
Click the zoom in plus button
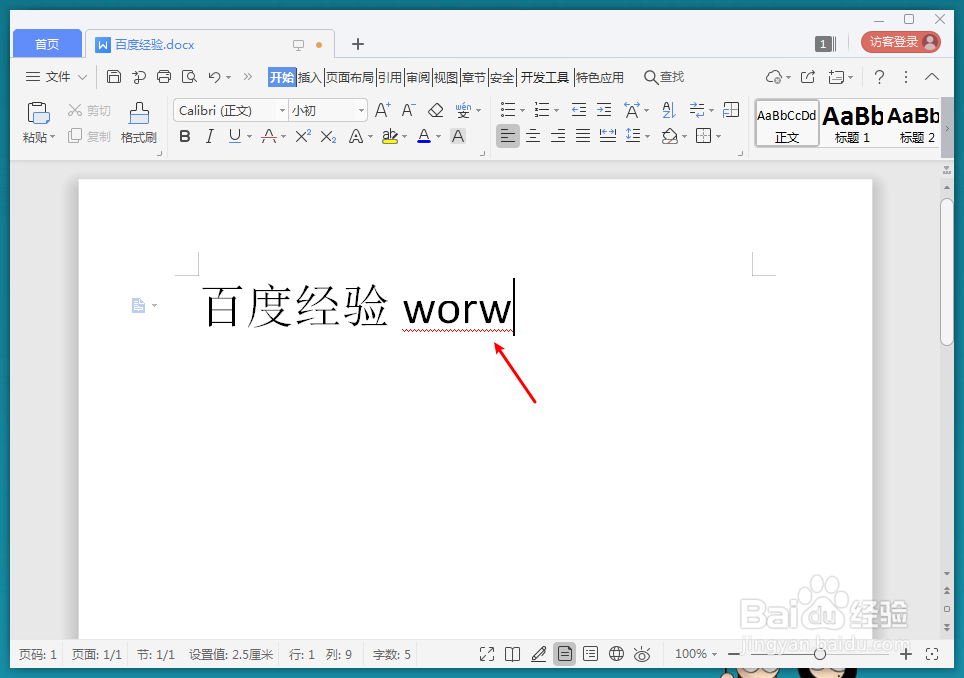(906, 654)
